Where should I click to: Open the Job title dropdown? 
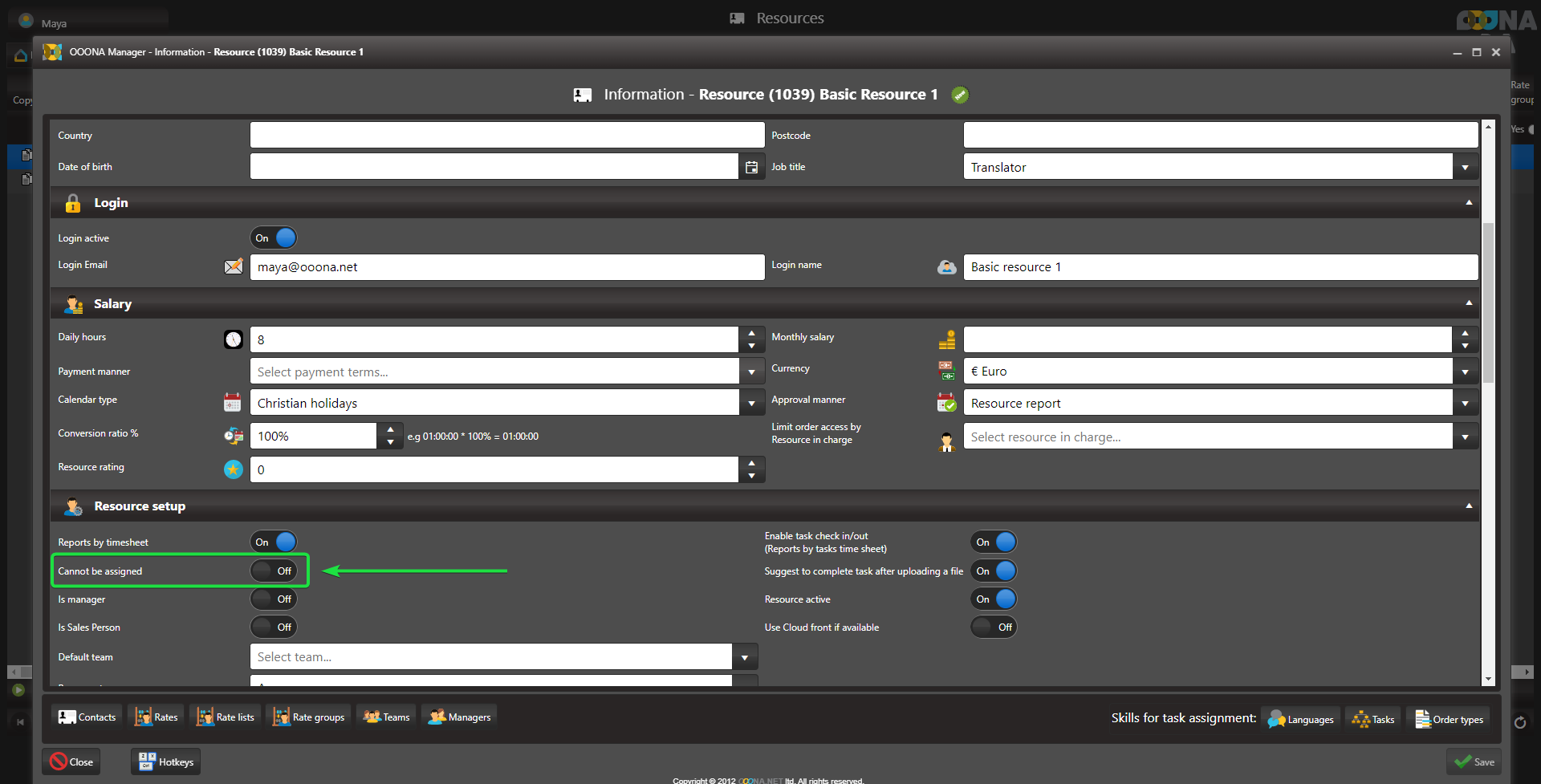[x=1465, y=167]
